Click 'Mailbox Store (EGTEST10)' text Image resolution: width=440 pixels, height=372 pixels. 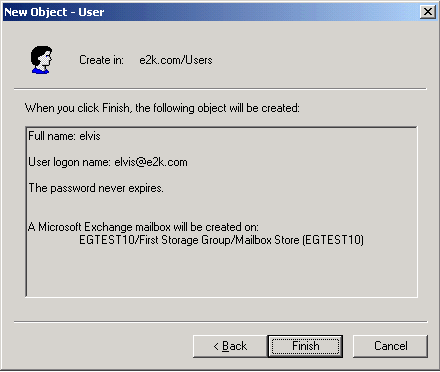(299, 240)
